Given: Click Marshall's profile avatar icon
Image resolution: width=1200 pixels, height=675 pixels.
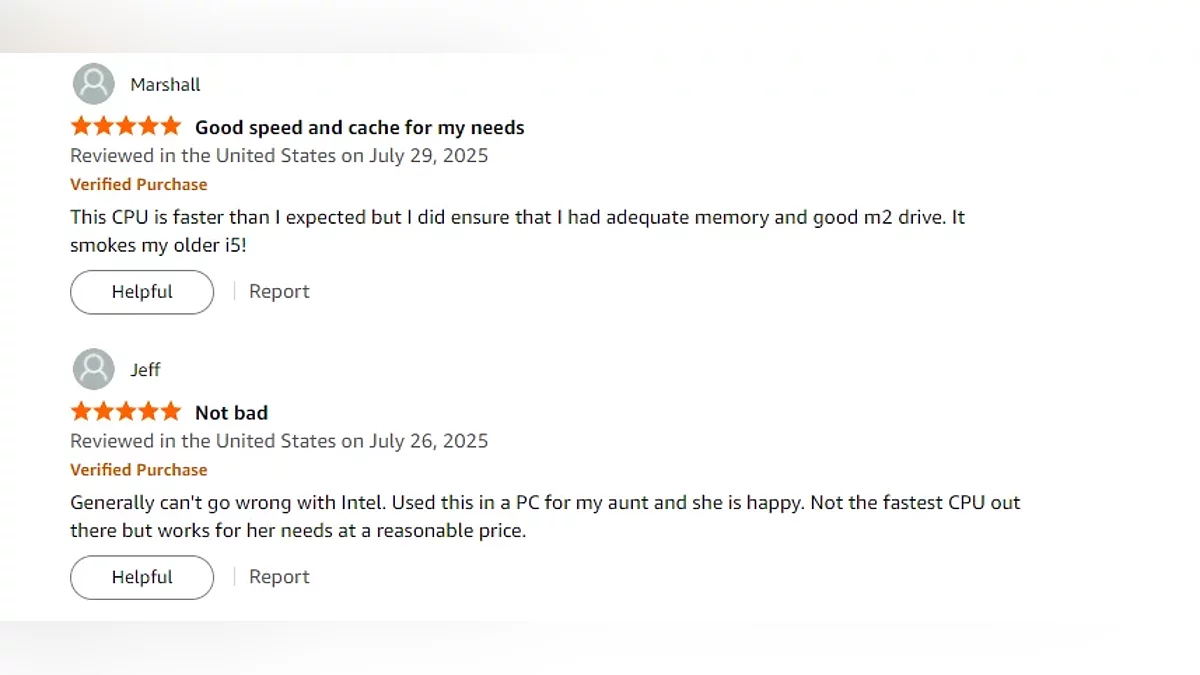Looking at the screenshot, I should click(93, 84).
